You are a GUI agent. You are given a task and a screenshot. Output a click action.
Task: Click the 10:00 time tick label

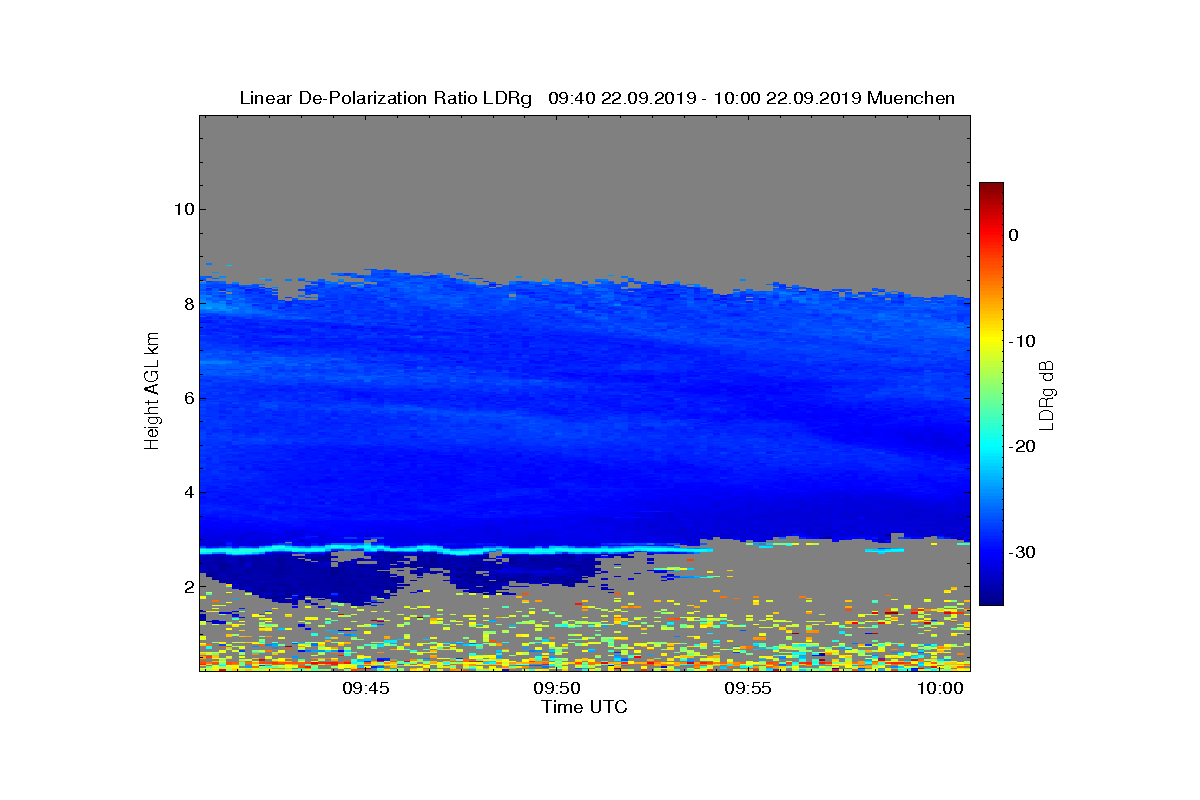940,688
